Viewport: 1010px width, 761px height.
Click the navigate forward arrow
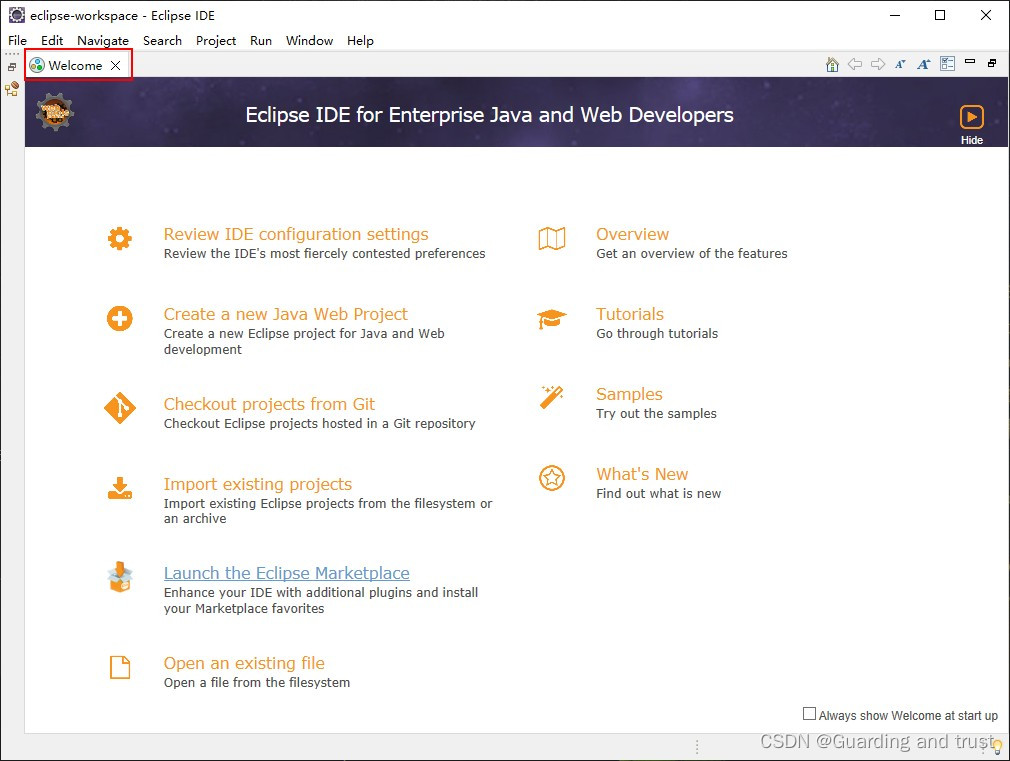coord(878,64)
